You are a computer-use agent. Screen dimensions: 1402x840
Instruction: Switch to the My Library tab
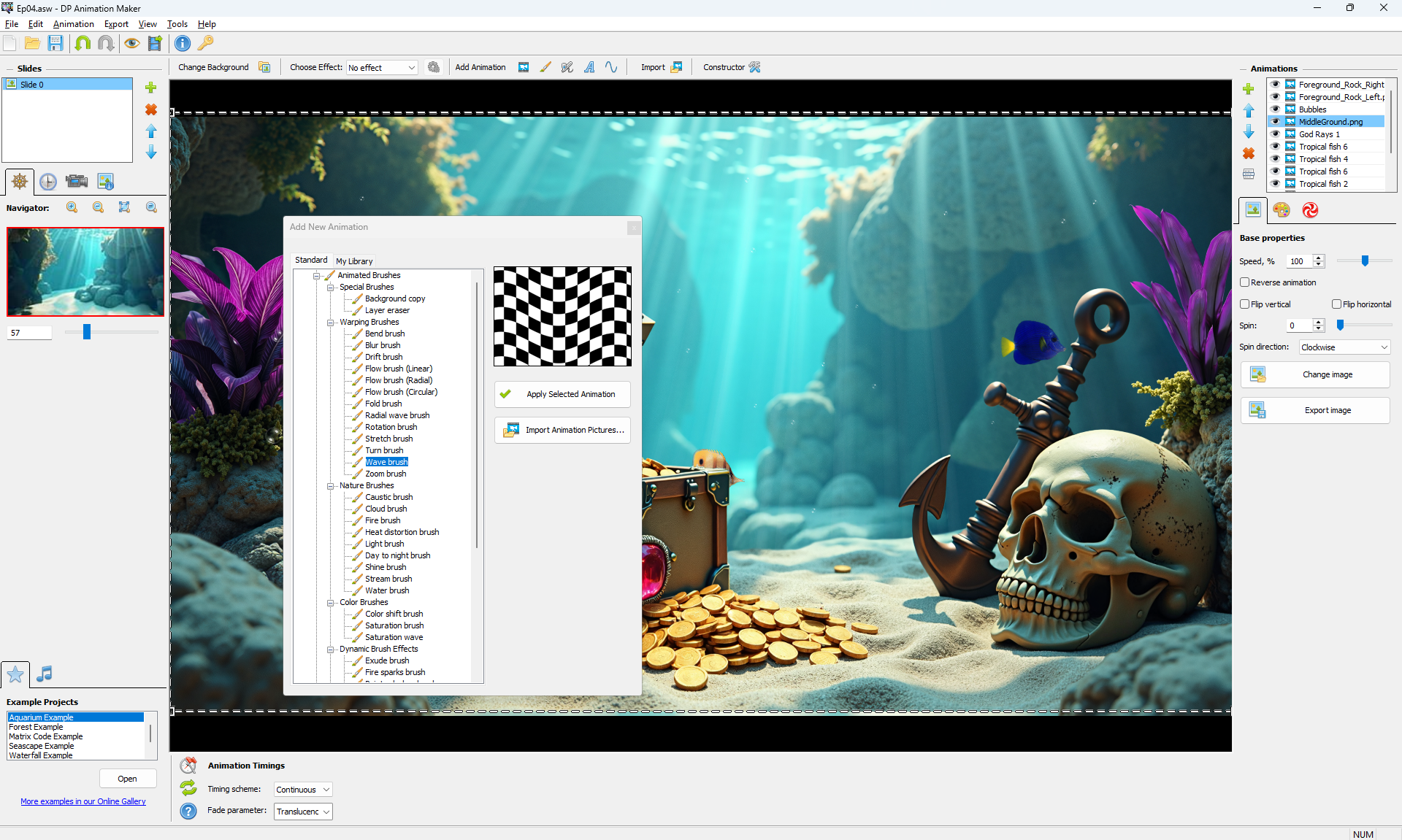(354, 261)
